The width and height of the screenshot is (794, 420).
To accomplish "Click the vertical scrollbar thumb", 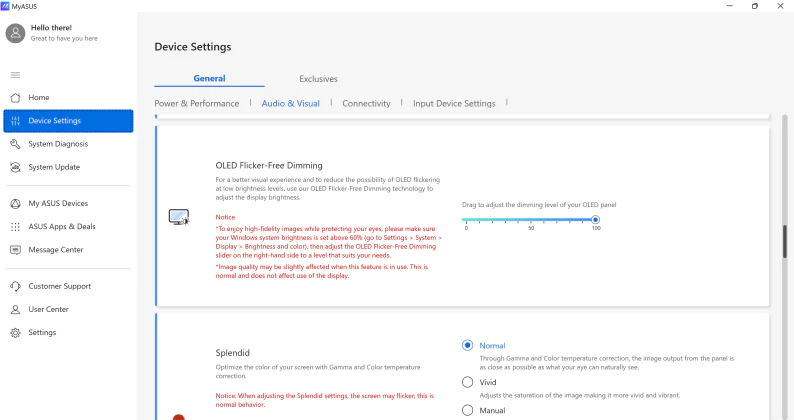I will [x=785, y=242].
